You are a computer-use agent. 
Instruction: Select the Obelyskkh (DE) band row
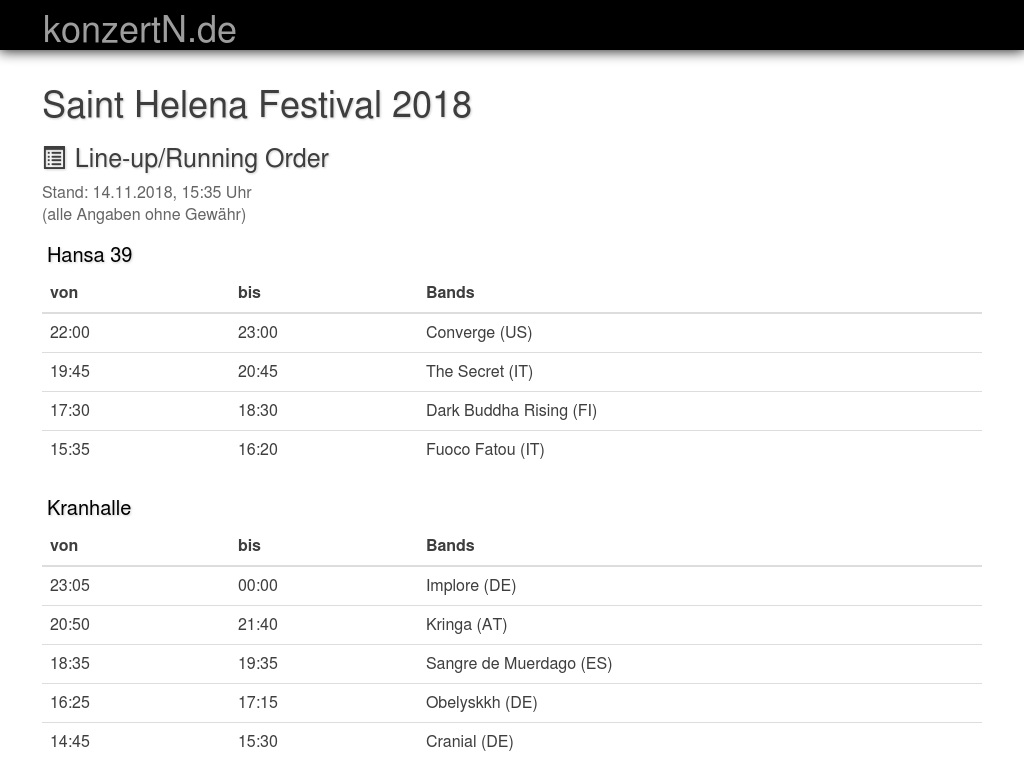481,702
